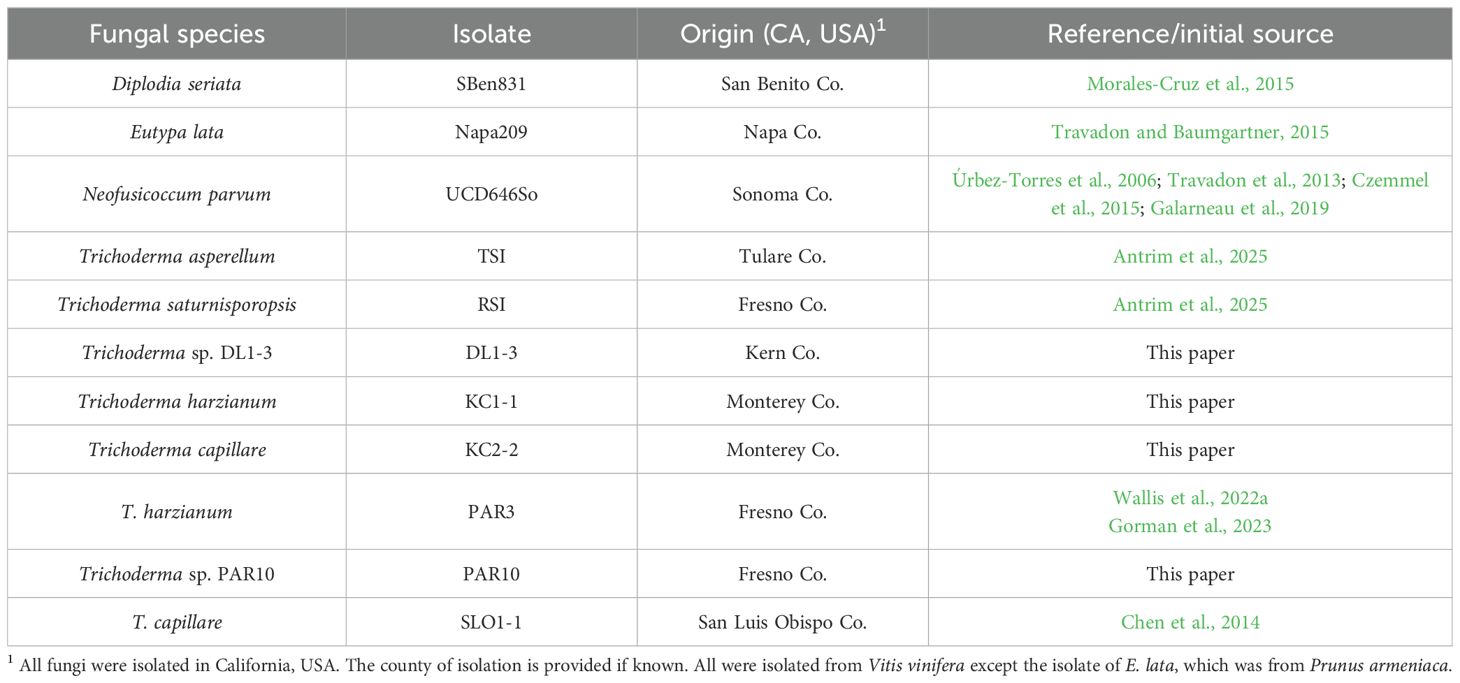Follow the Gorman et al., 2023 reference link
1460x683 pixels.
coord(1190,525)
